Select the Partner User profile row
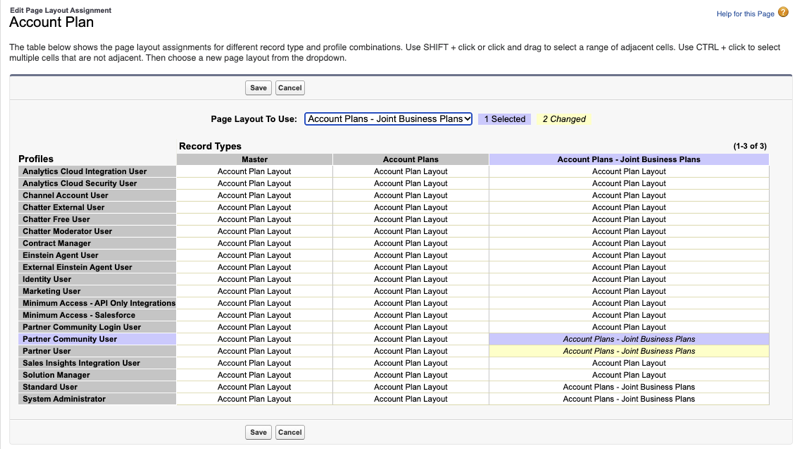The width and height of the screenshot is (800, 449). click(x=97, y=351)
